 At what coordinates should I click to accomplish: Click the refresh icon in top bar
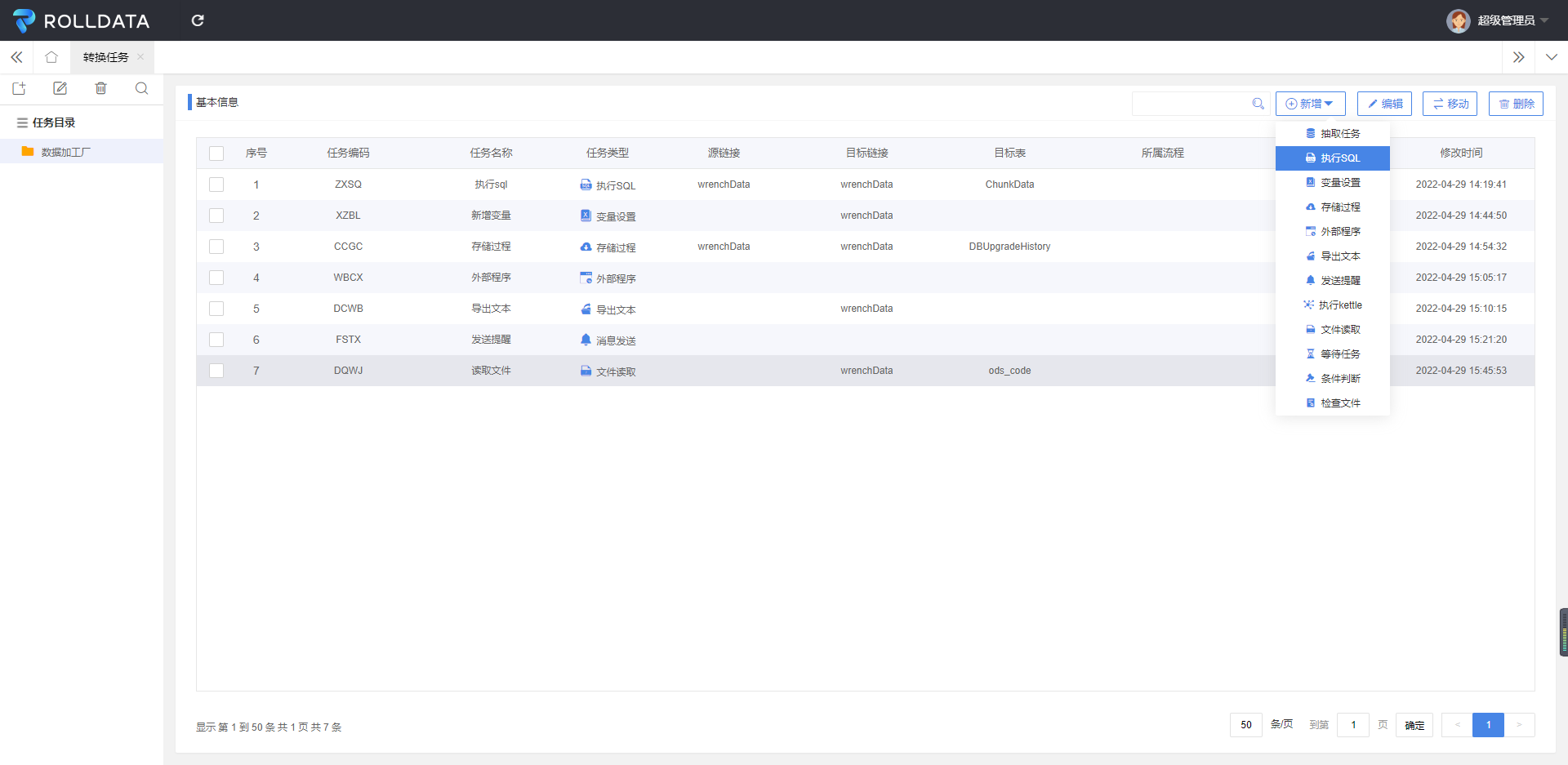pyautogui.click(x=198, y=20)
